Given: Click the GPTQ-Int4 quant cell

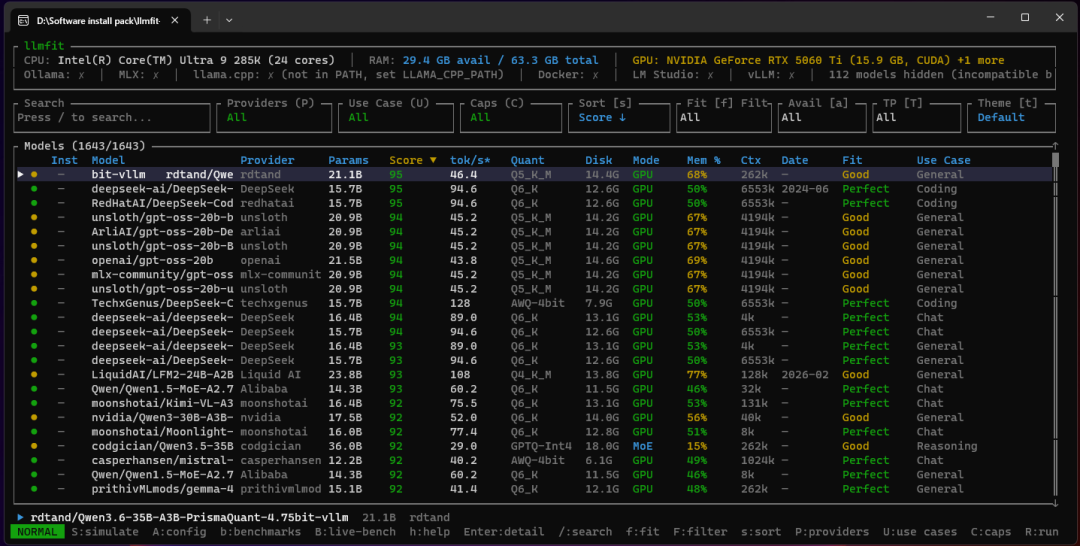Looking at the screenshot, I should 541,446.
